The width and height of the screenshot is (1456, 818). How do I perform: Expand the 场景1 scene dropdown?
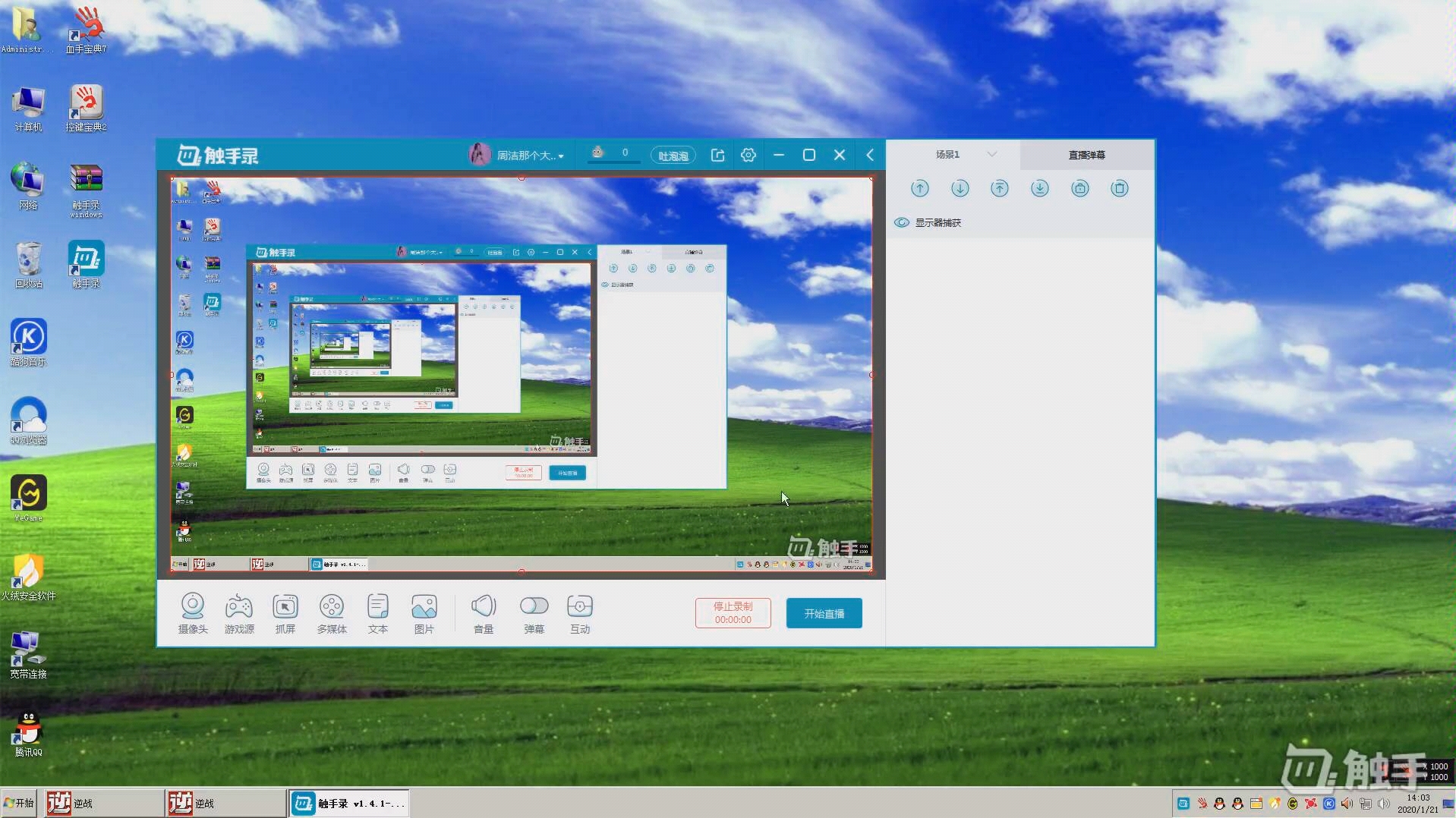click(992, 154)
